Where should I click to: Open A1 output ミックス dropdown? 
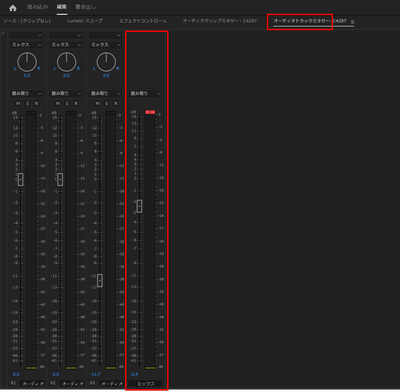[26, 45]
